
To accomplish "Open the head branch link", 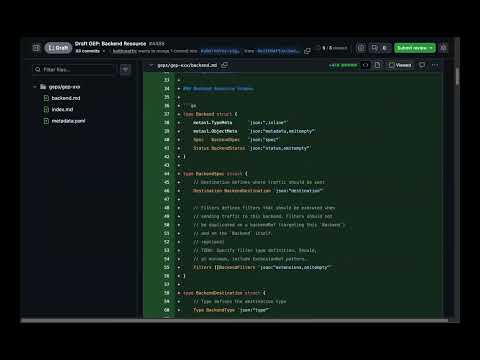I will coord(278,51).
